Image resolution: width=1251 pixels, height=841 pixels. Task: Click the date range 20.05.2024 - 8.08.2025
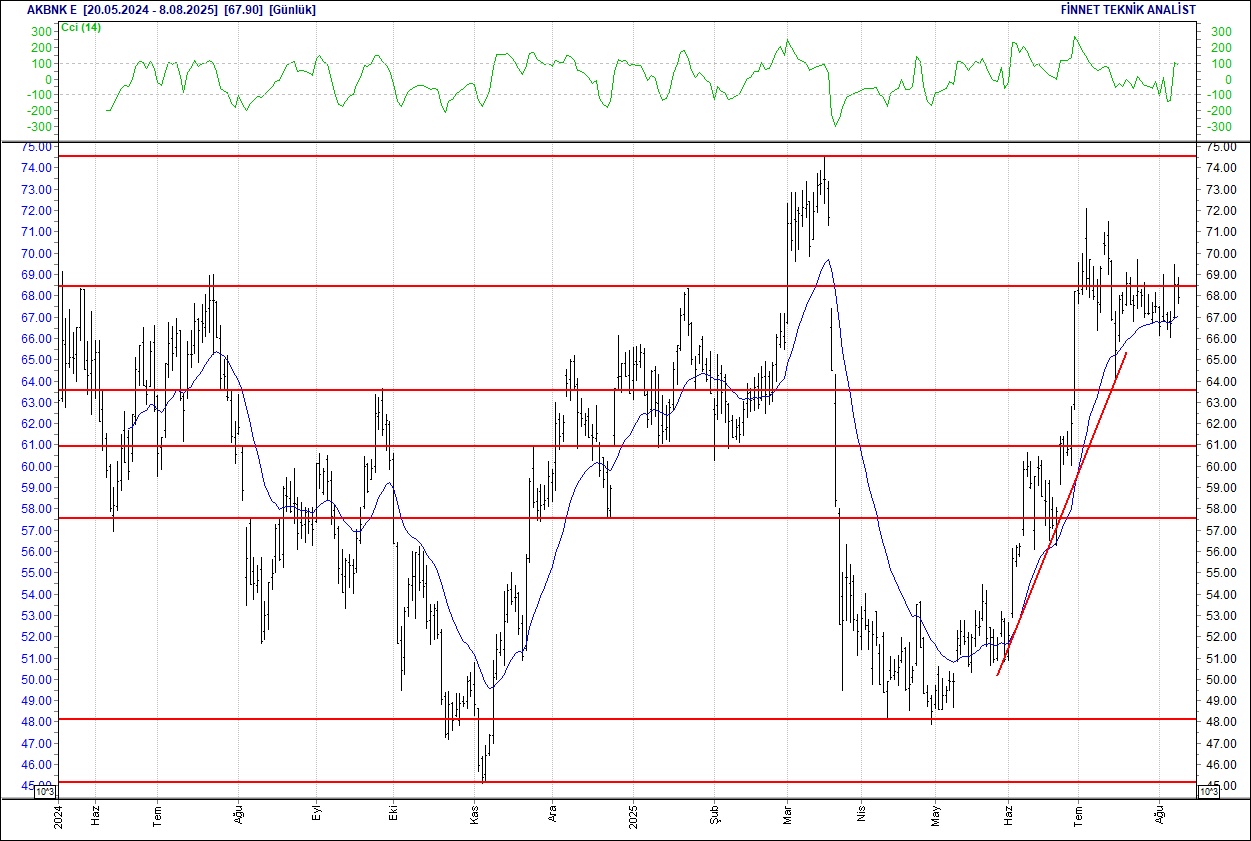151,9
